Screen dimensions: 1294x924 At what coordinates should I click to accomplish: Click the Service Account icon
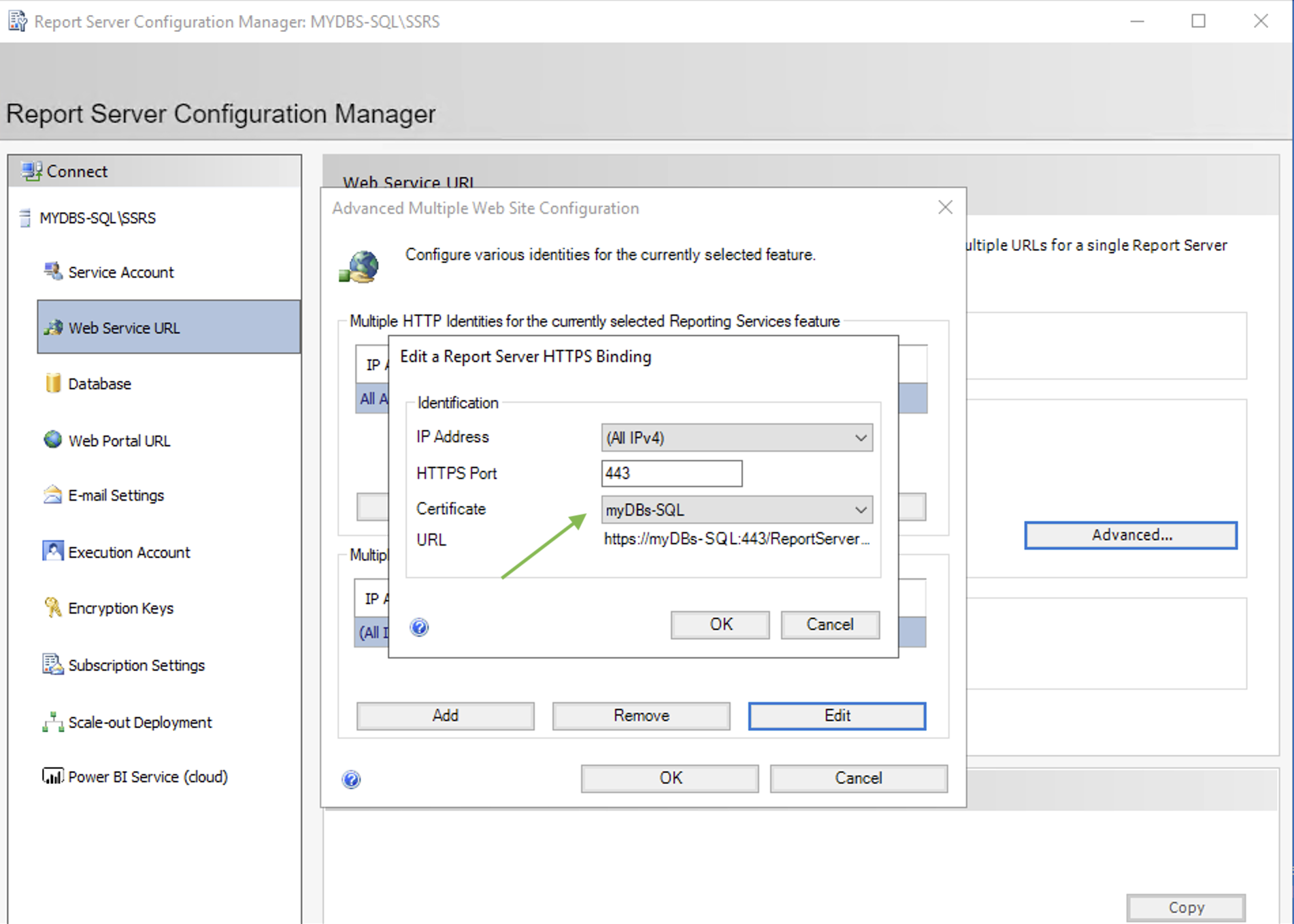click(x=53, y=271)
